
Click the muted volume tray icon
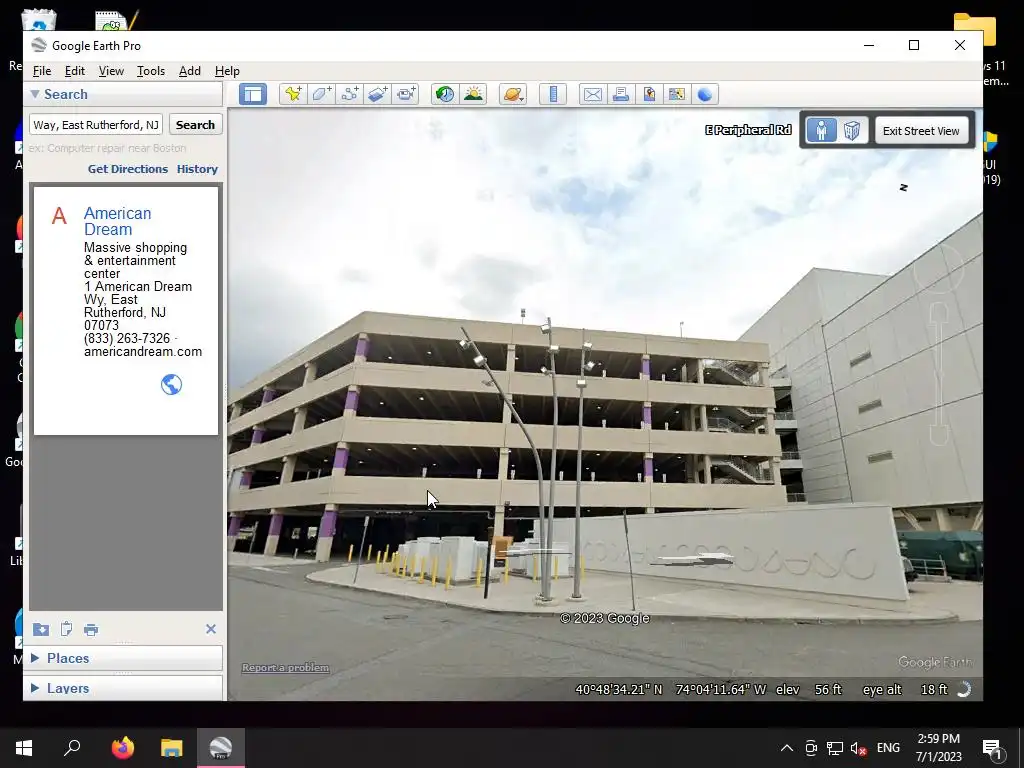[858, 748]
